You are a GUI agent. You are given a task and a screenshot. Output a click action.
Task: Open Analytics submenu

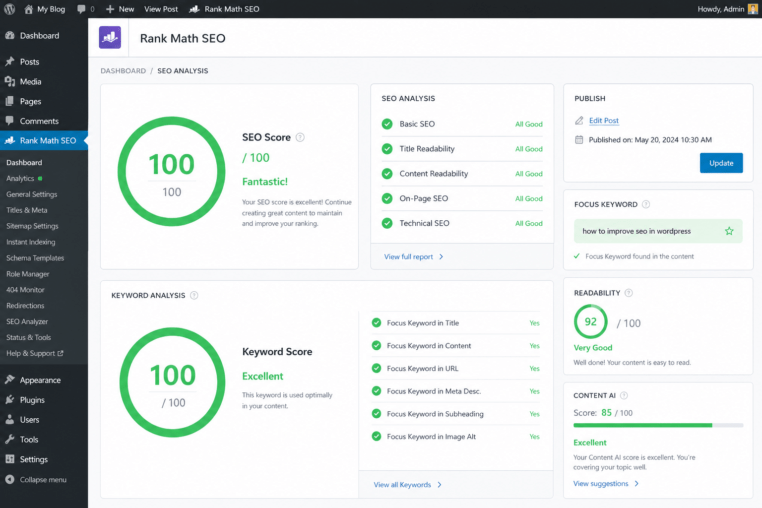click(20, 178)
